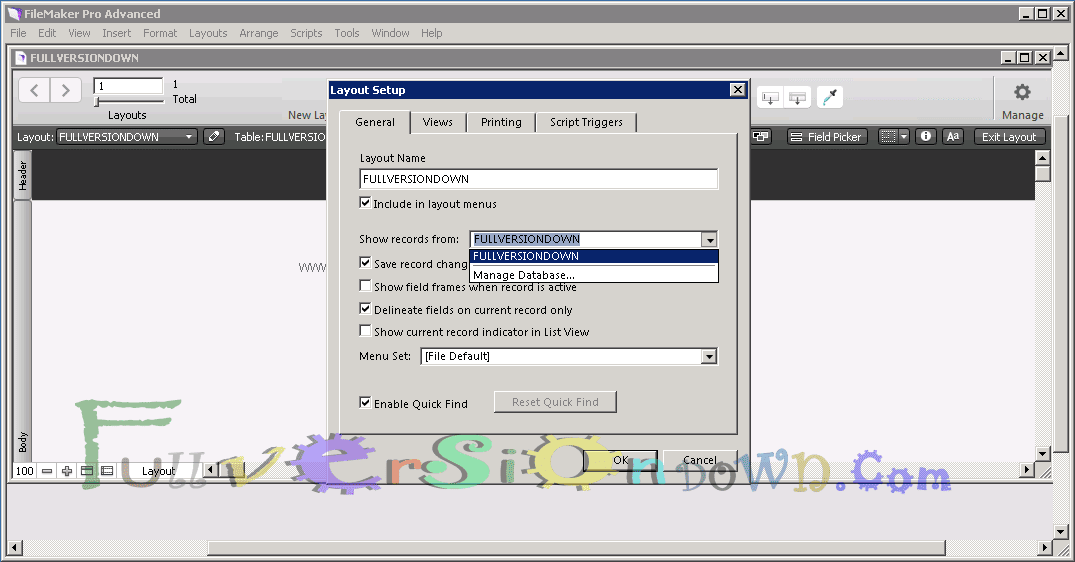Click the Exit Layout button
The width and height of the screenshot is (1075, 562).
(1009, 136)
